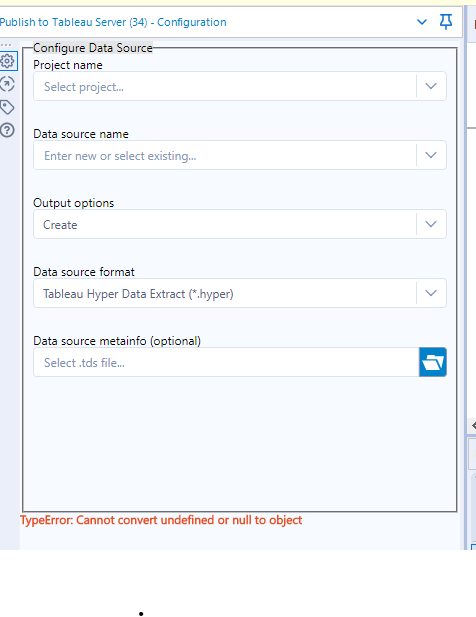Click the Select .tds file text field
The width and height of the screenshot is (476, 617).
coord(226,362)
